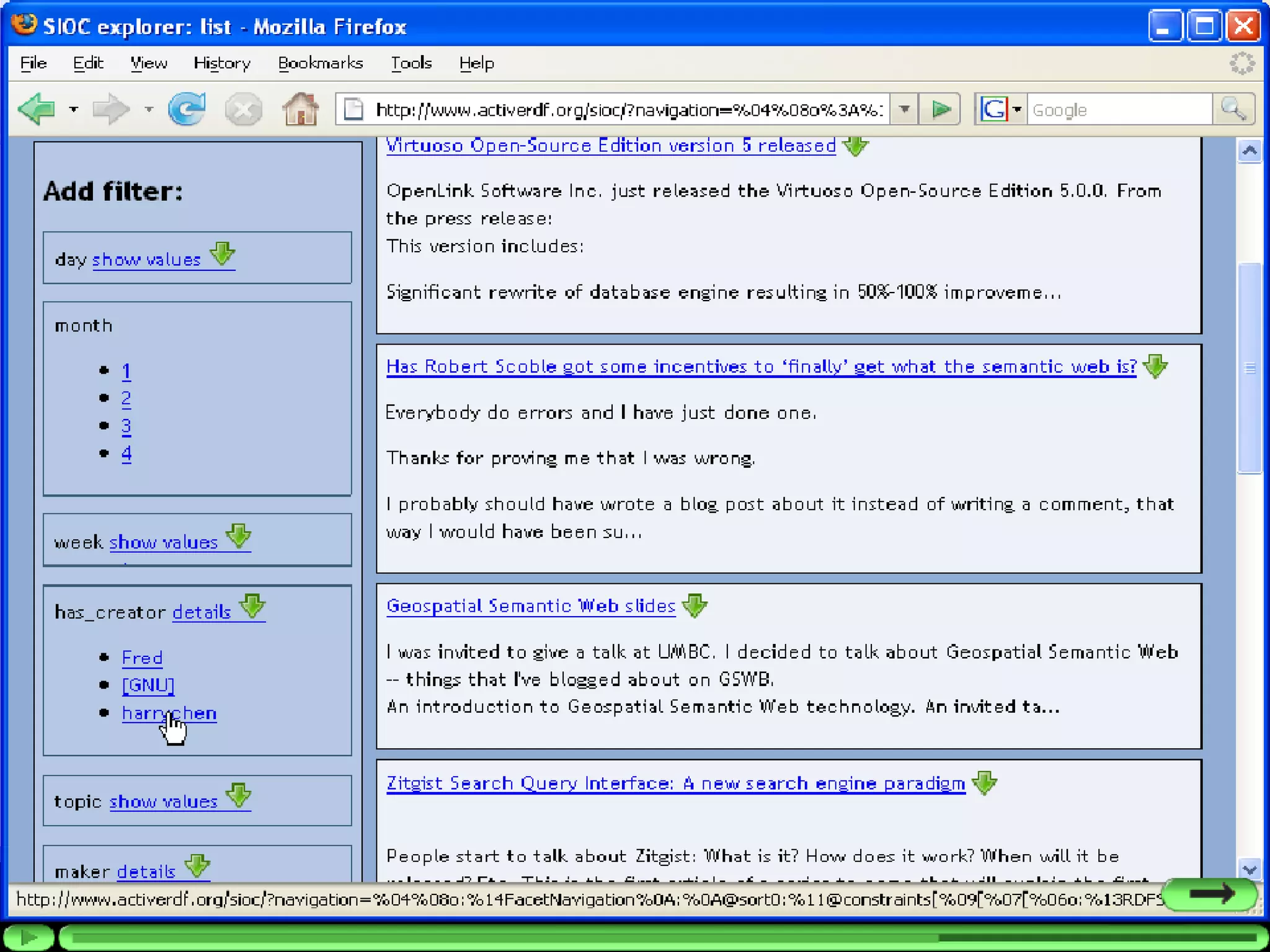Viewport: 1270px width, 952px height.
Task: Open the Back history dropdown arrow
Action: click(74, 110)
